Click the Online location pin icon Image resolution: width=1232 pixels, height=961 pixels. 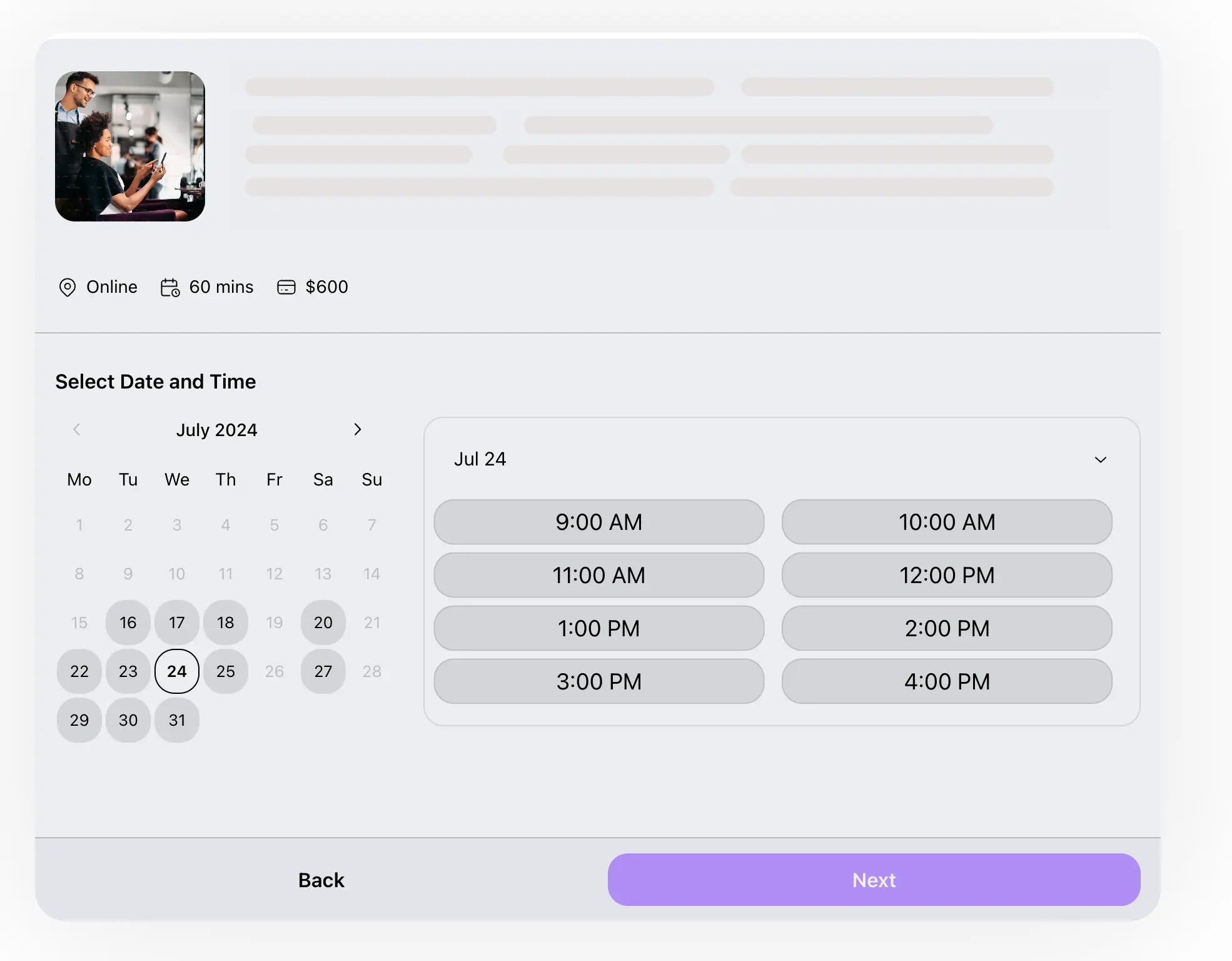[67, 287]
